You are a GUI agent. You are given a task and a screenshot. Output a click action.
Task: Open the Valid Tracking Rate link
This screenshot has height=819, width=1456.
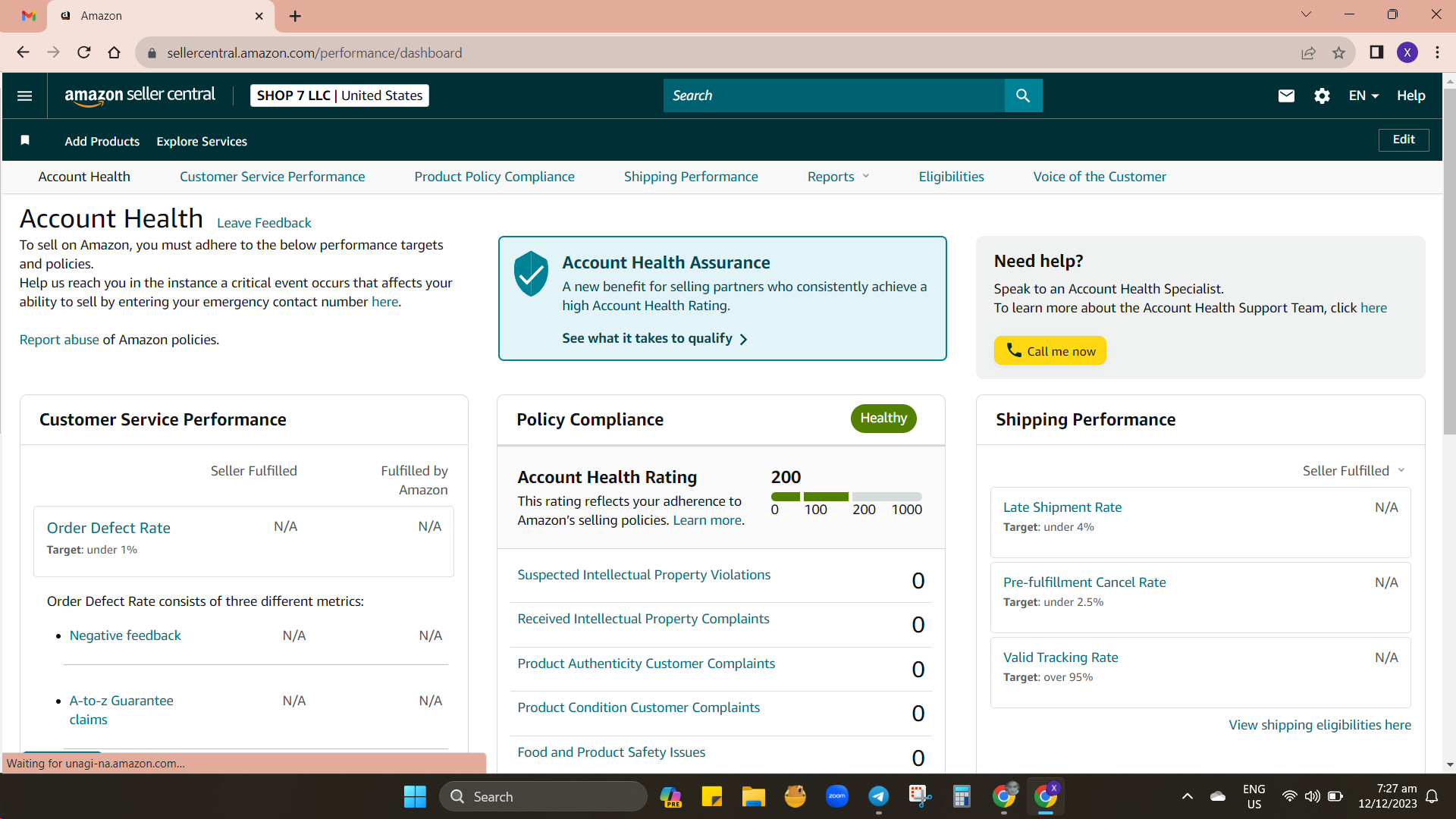(1061, 657)
